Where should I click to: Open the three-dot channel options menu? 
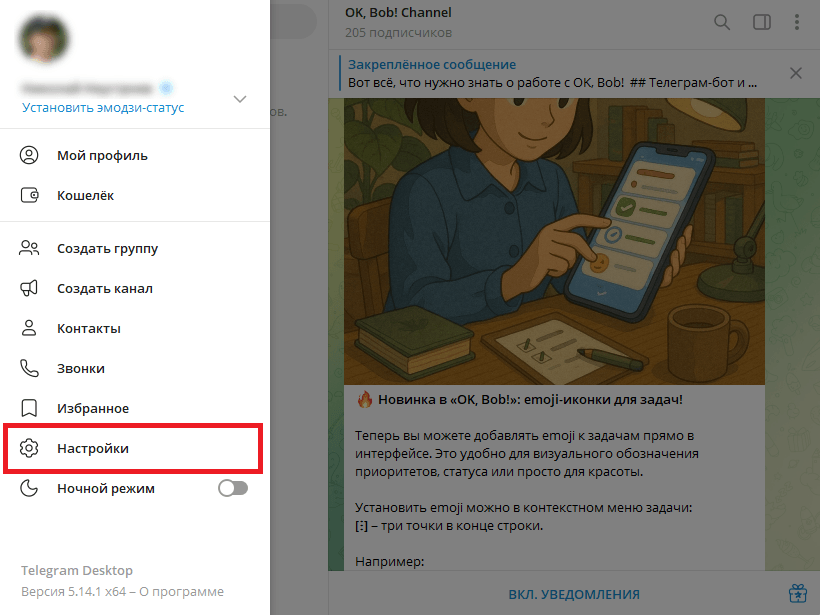pyautogui.click(x=797, y=22)
